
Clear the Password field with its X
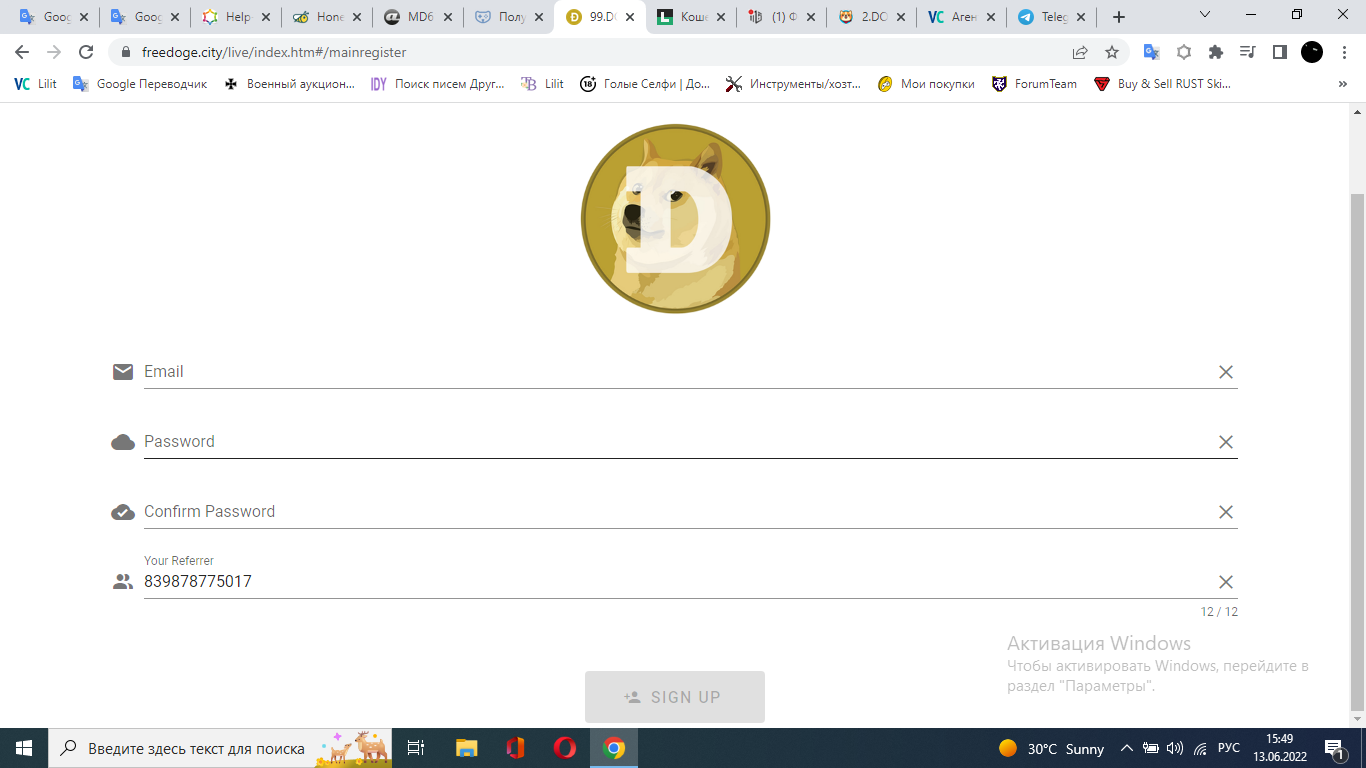pos(1225,442)
